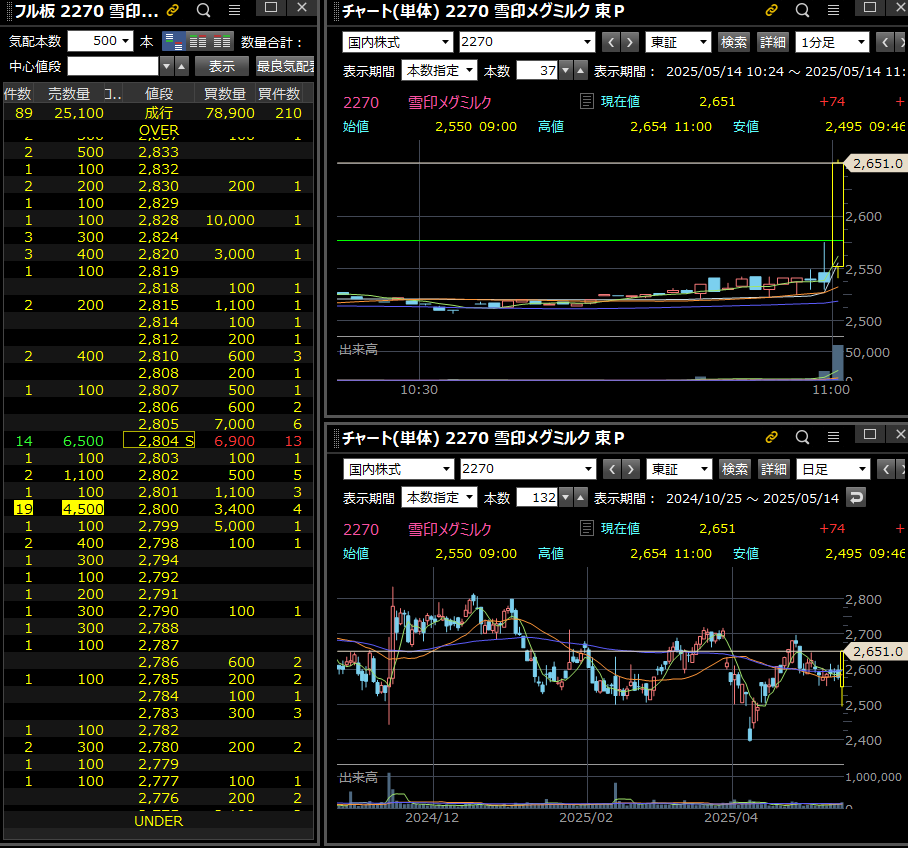Click the 中心値段 price input field

pyautogui.click(x=113, y=66)
